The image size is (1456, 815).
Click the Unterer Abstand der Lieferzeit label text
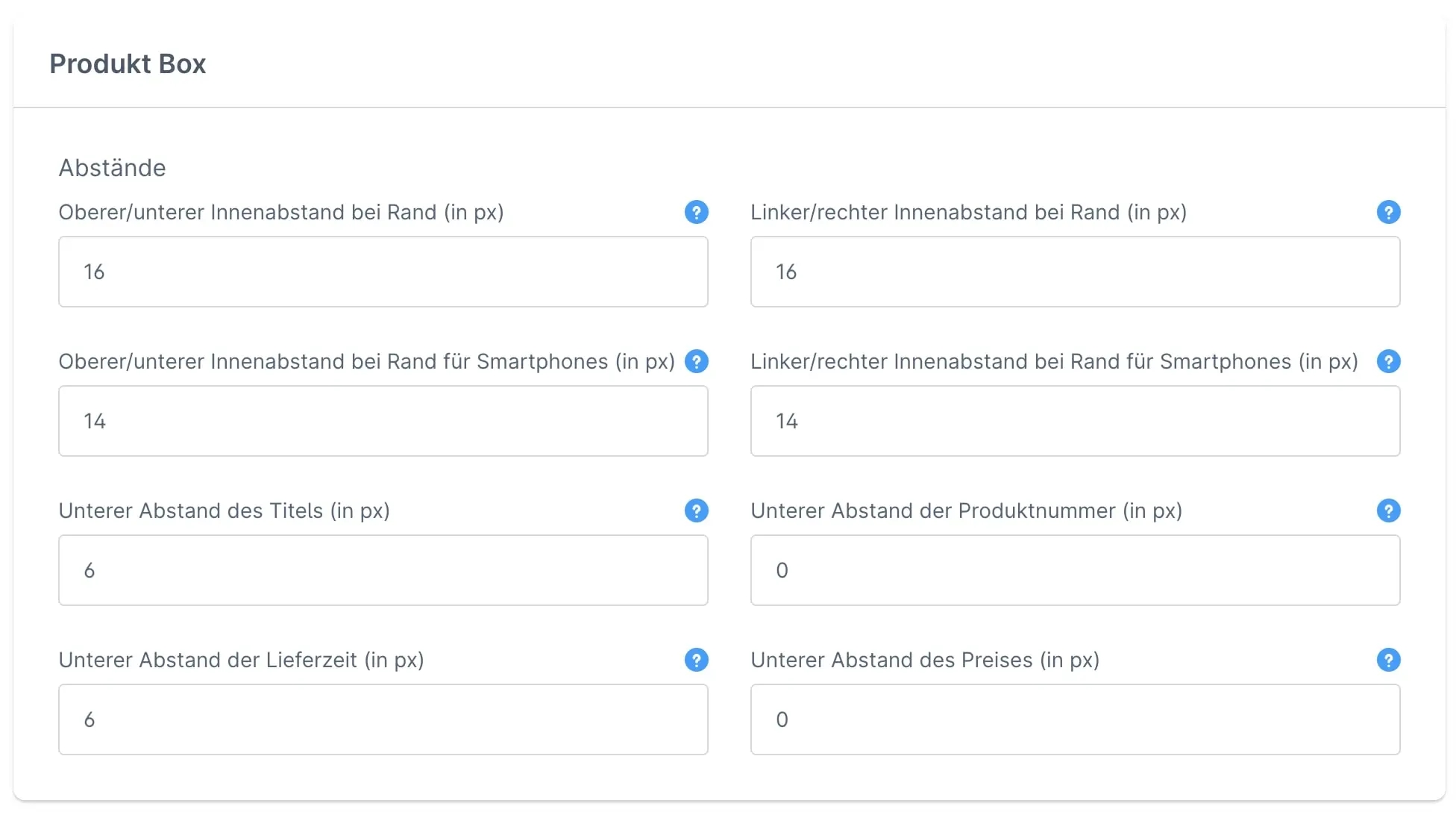pos(241,661)
